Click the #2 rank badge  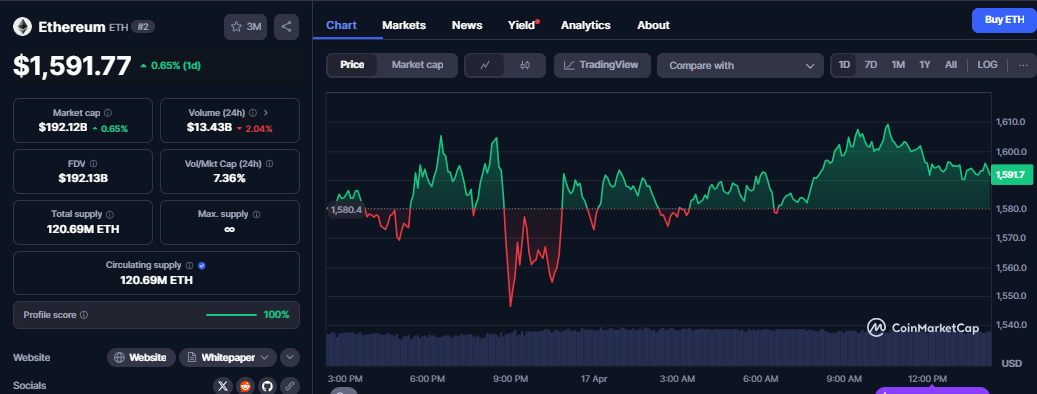[143, 27]
